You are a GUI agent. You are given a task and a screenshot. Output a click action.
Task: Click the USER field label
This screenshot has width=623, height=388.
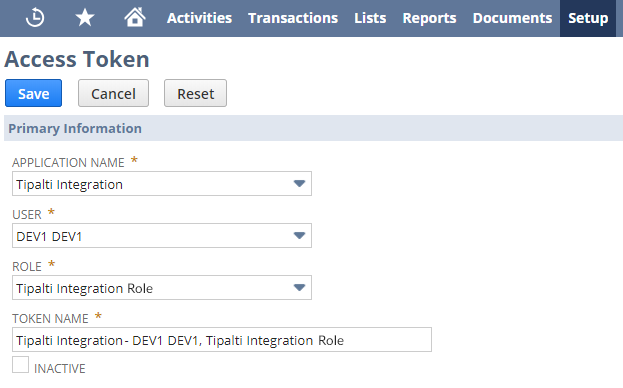(27, 214)
